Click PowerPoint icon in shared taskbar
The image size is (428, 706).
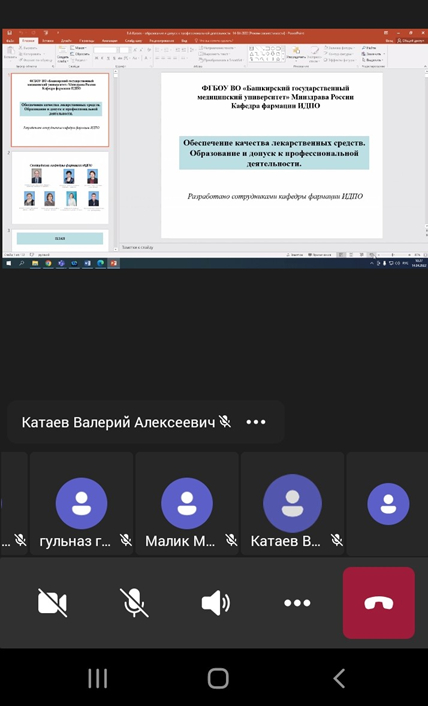pos(113,263)
